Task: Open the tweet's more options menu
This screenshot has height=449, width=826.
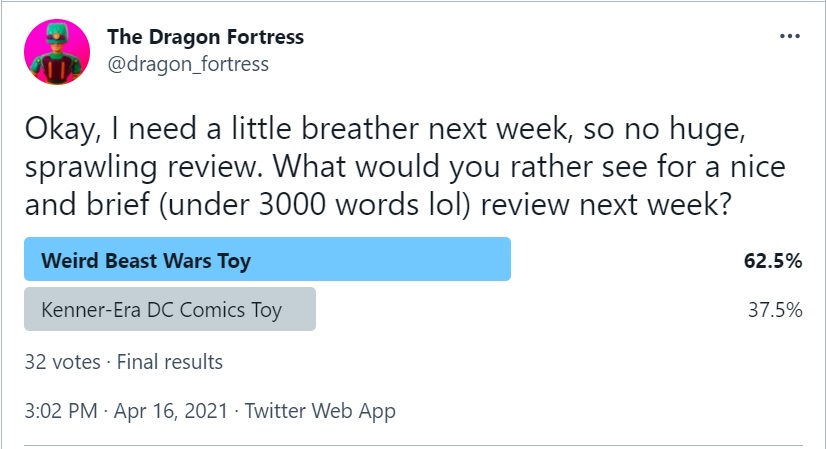Action: [x=789, y=37]
